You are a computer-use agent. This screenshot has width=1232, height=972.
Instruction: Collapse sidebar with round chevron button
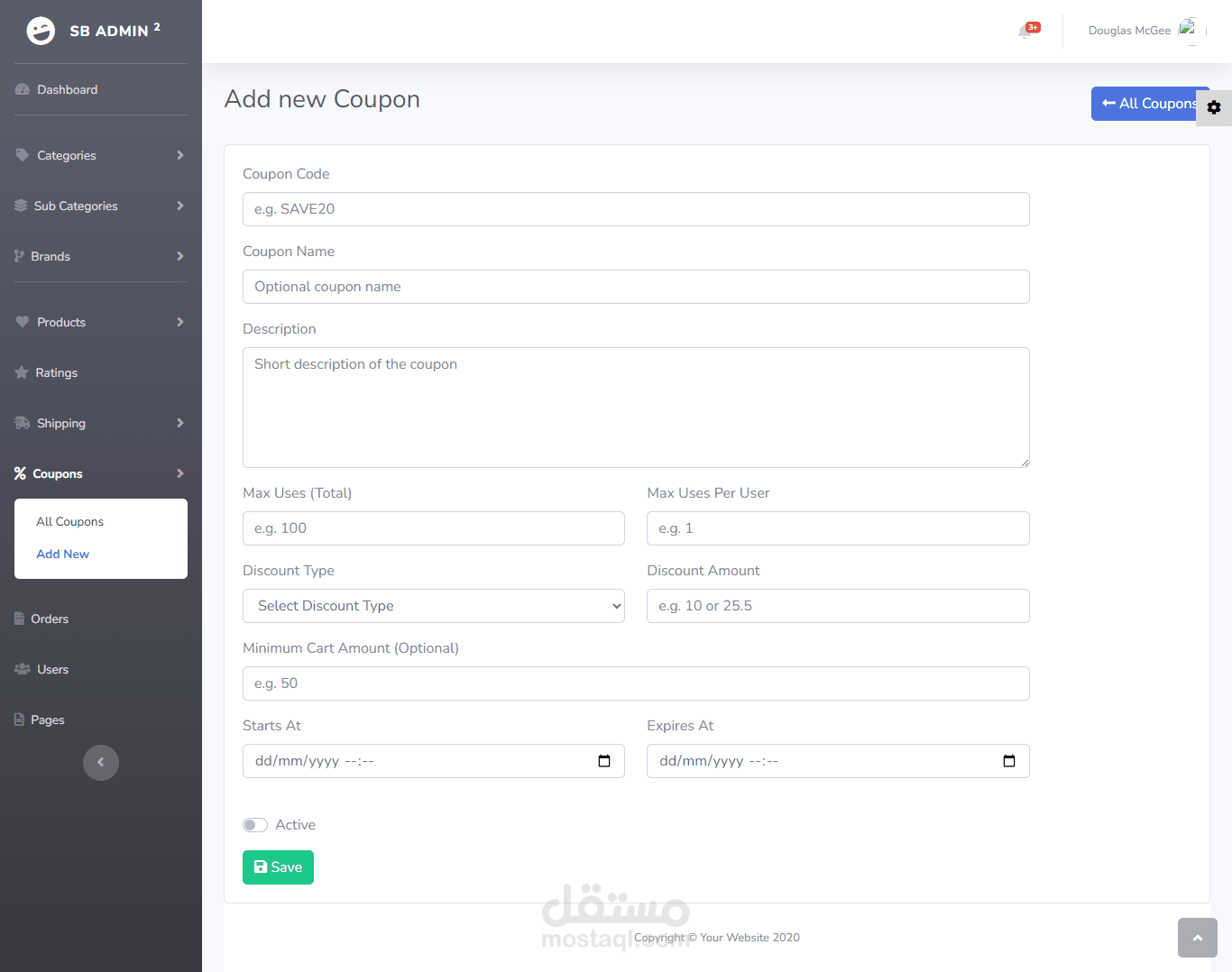(x=101, y=763)
